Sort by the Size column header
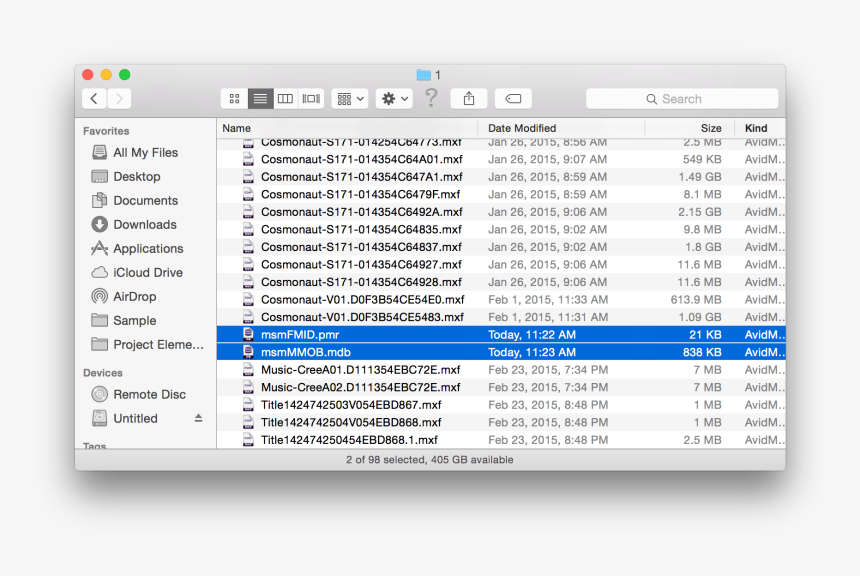This screenshot has width=860, height=576. [689, 128]
